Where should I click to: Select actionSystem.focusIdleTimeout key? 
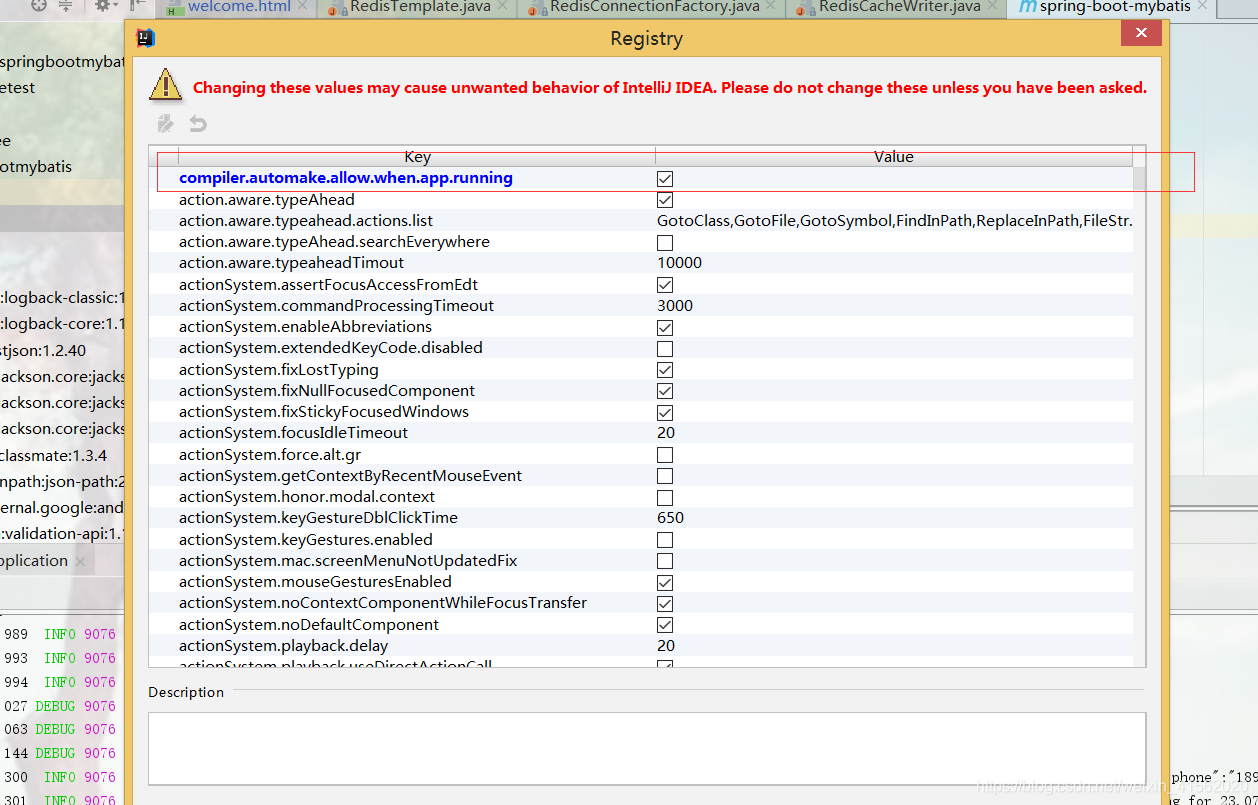pyautogui.click(x=294, y=433)
